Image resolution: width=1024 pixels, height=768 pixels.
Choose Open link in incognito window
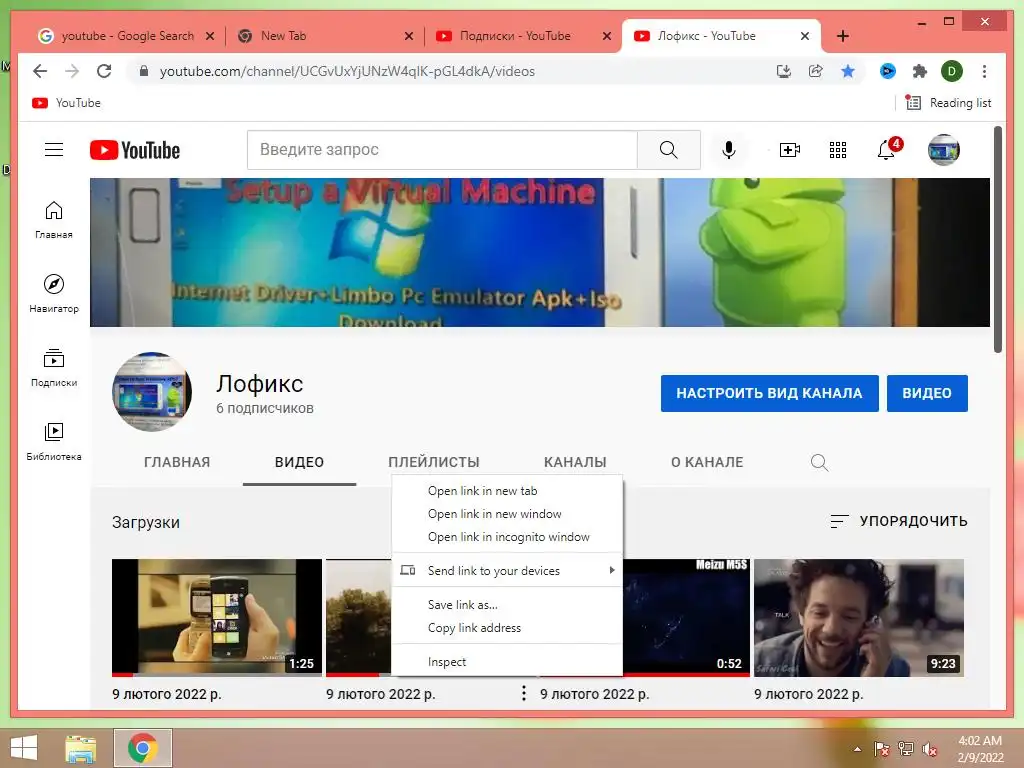click(507, 537)
